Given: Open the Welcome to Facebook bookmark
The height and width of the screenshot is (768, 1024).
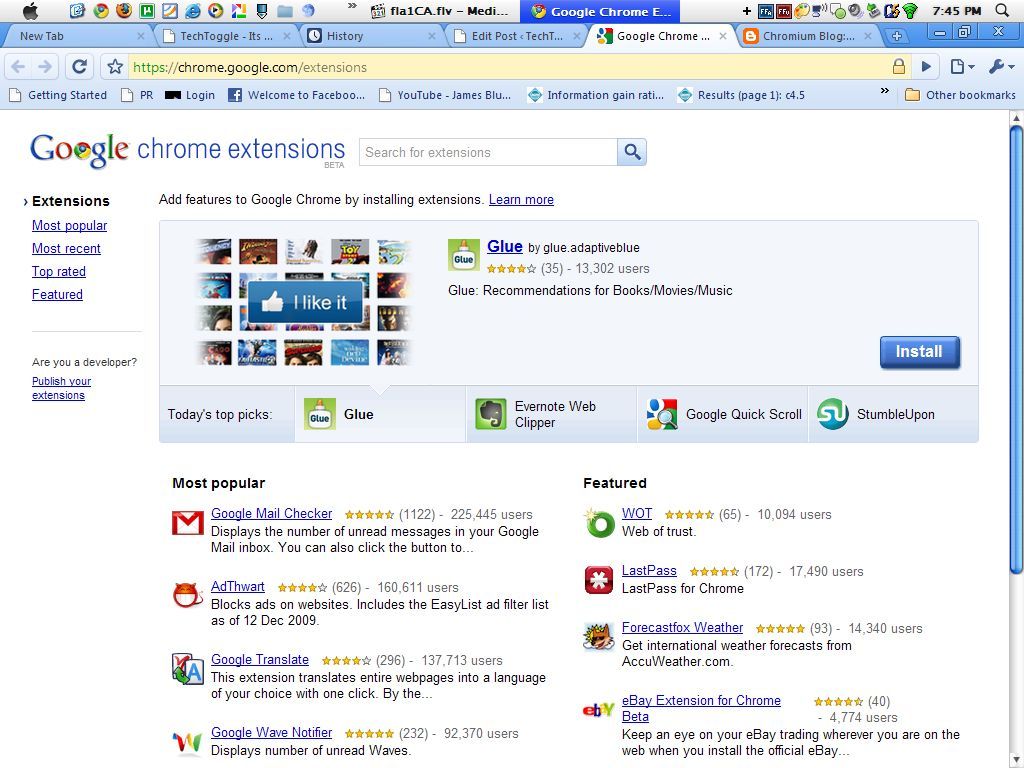Looking at the screenshot, I should [296, 95].
